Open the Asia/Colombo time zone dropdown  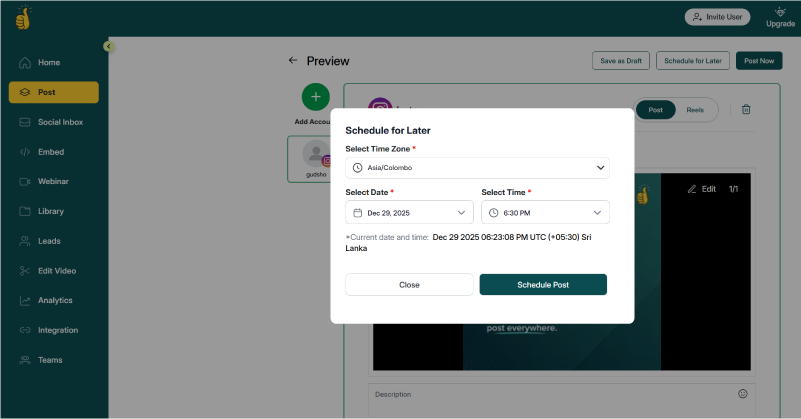tap(477, 168)
